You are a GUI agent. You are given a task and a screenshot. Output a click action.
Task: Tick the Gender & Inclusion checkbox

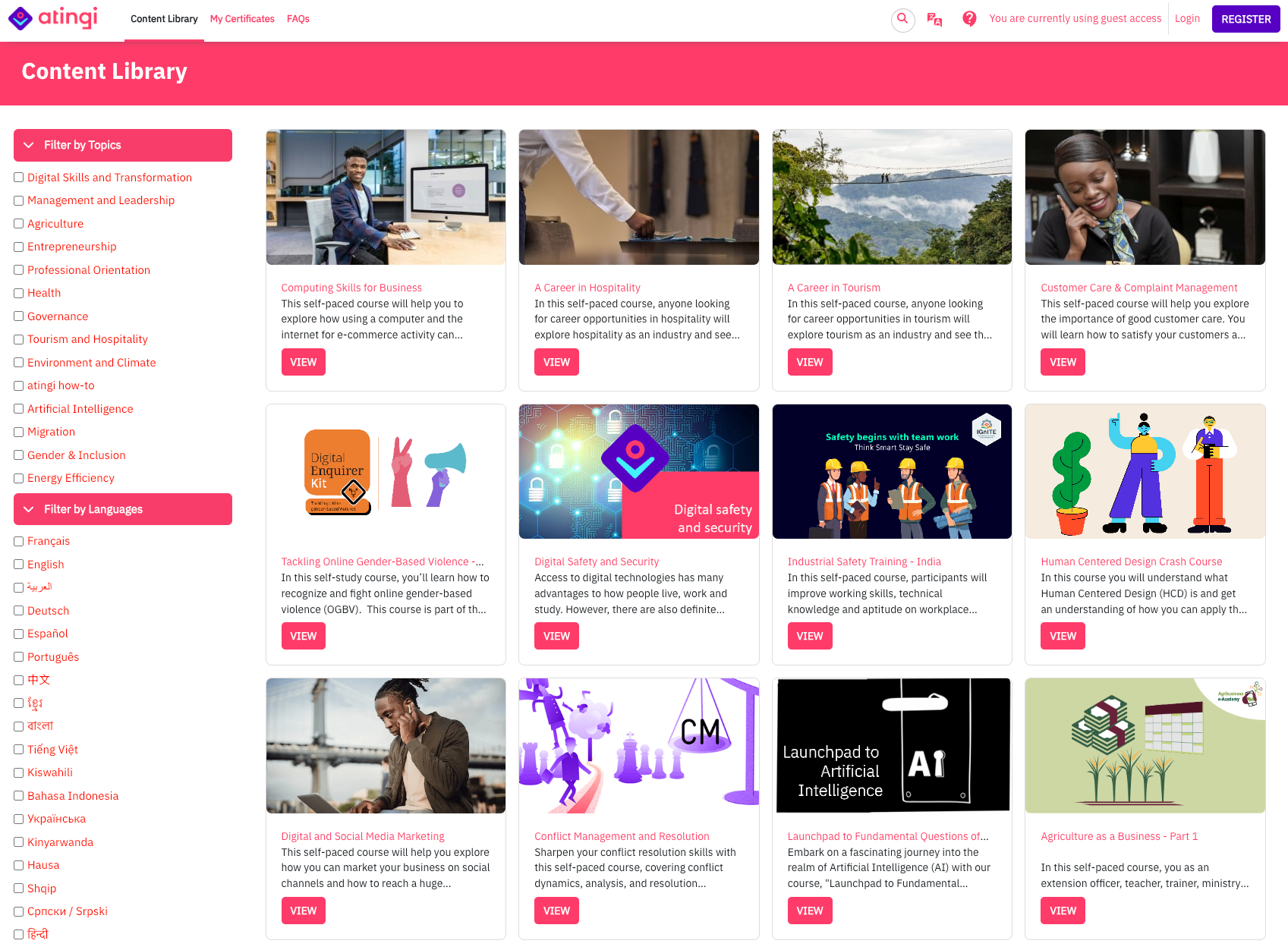[19, 455]
